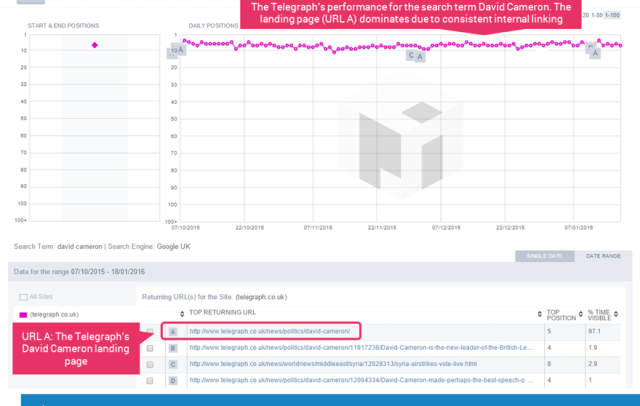
Task: Click the 07/12/2015 date axis label
Action: [x=446, y=228]
